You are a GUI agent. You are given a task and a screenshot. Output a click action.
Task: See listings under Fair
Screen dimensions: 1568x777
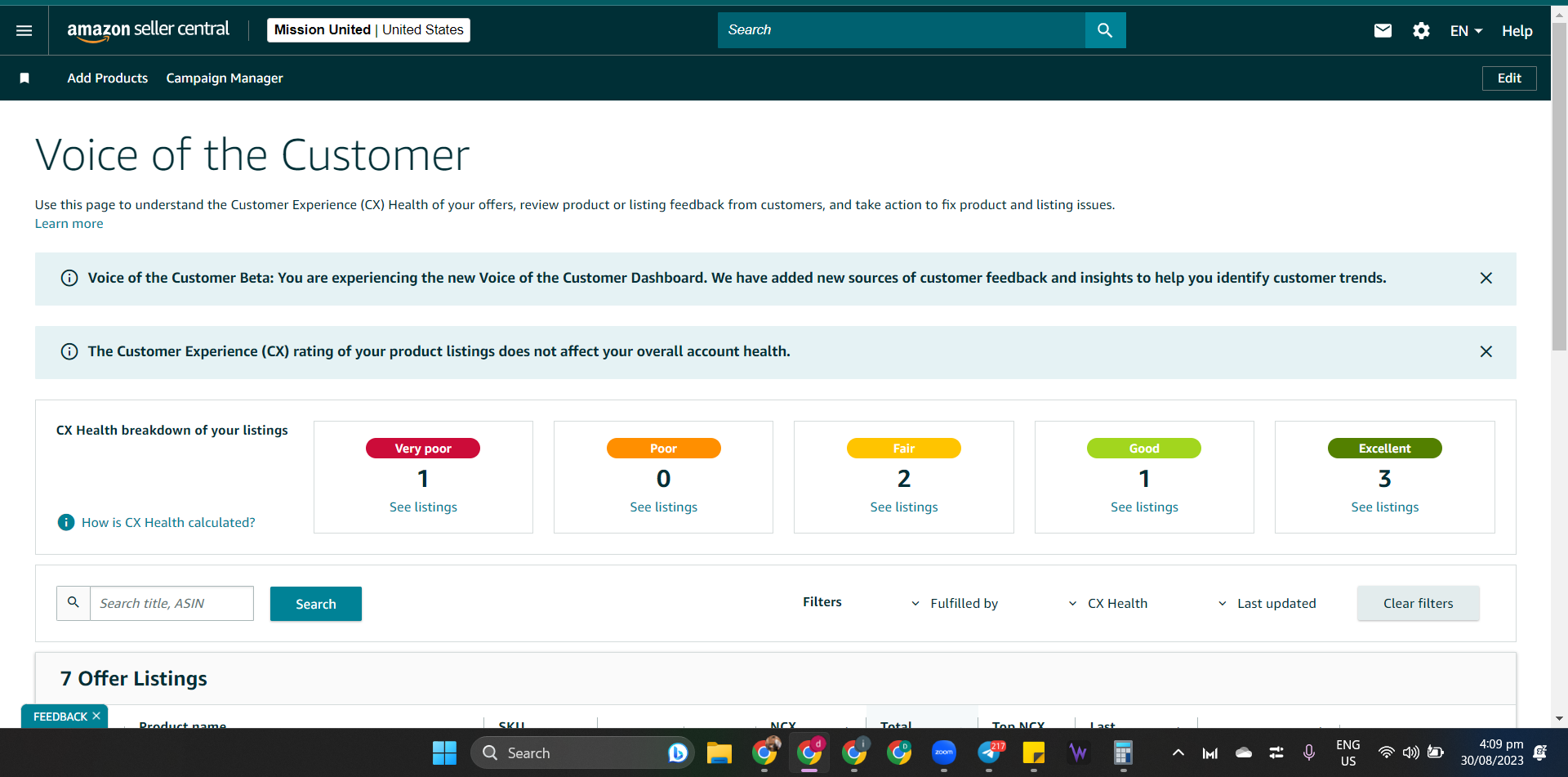click(x=904, y=507)
